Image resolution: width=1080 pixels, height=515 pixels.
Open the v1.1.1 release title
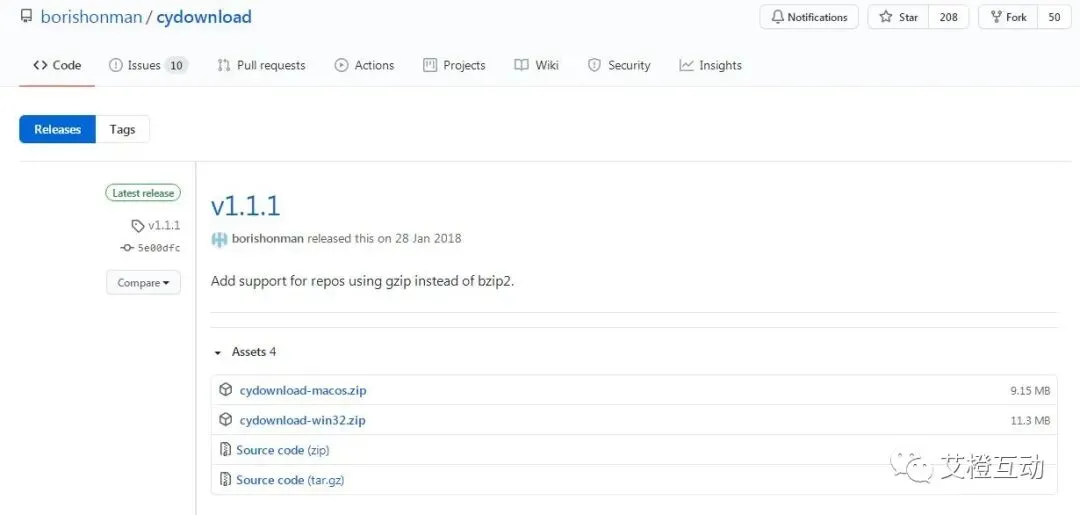pos(245,205)
